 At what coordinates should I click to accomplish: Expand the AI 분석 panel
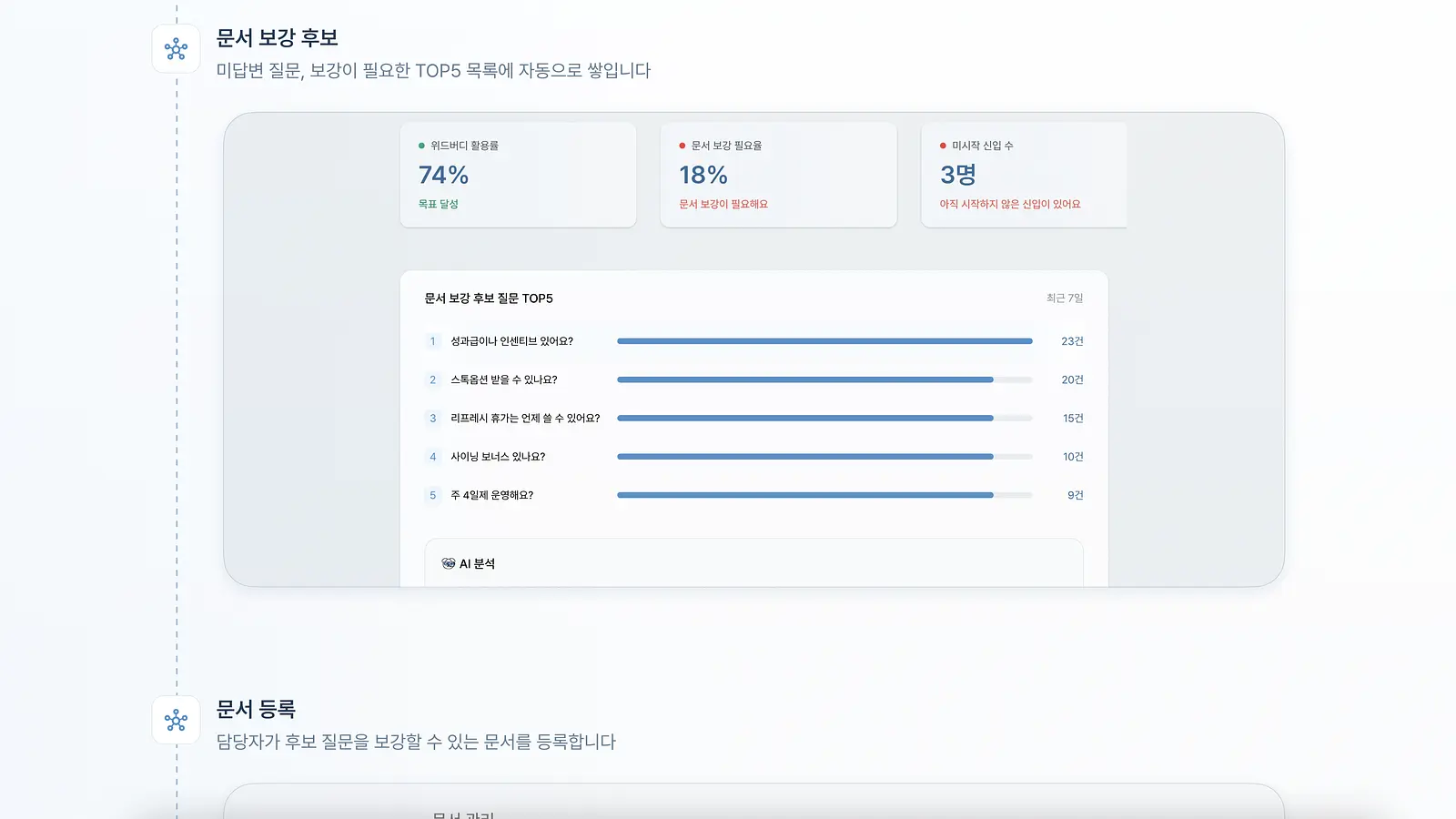point(753,562)
